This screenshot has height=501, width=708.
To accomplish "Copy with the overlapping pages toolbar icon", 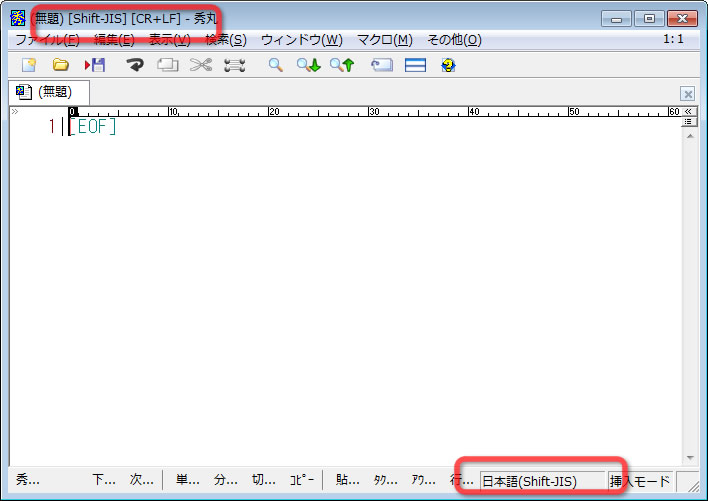I will (168, 65).
